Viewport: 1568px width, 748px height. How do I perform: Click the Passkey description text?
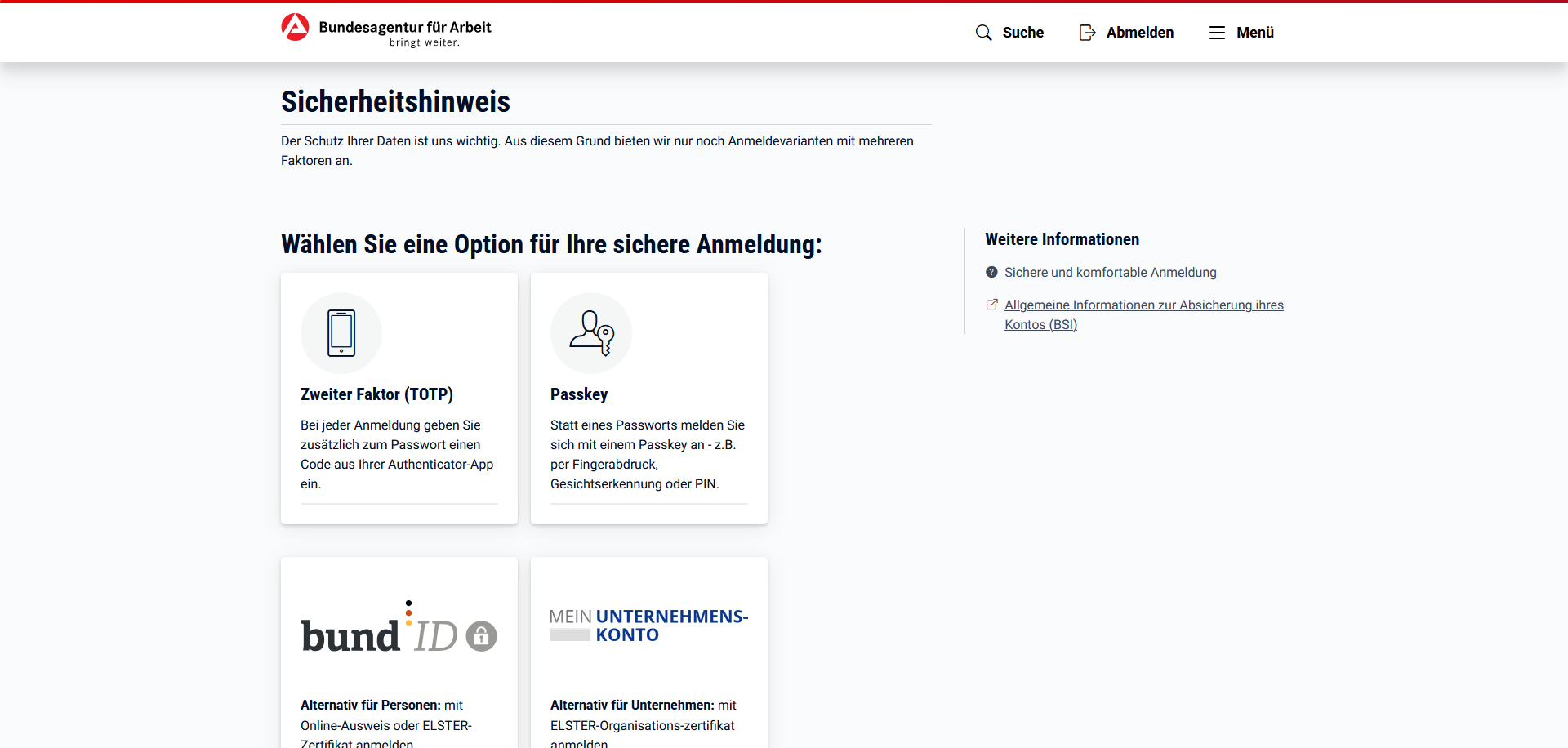pos(647,454)
